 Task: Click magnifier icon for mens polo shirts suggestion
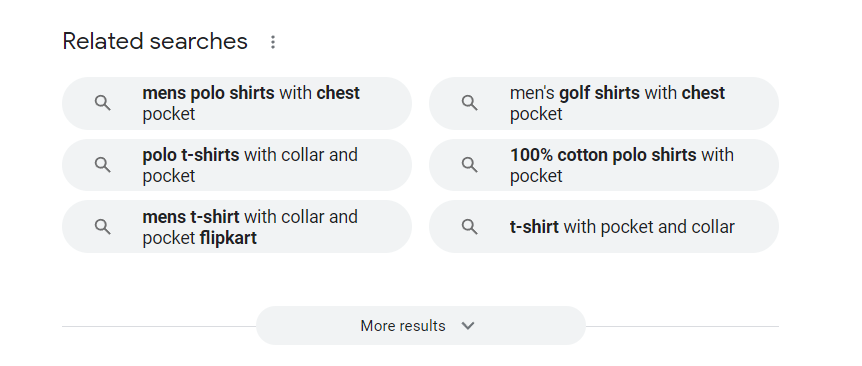pos(102,103)
